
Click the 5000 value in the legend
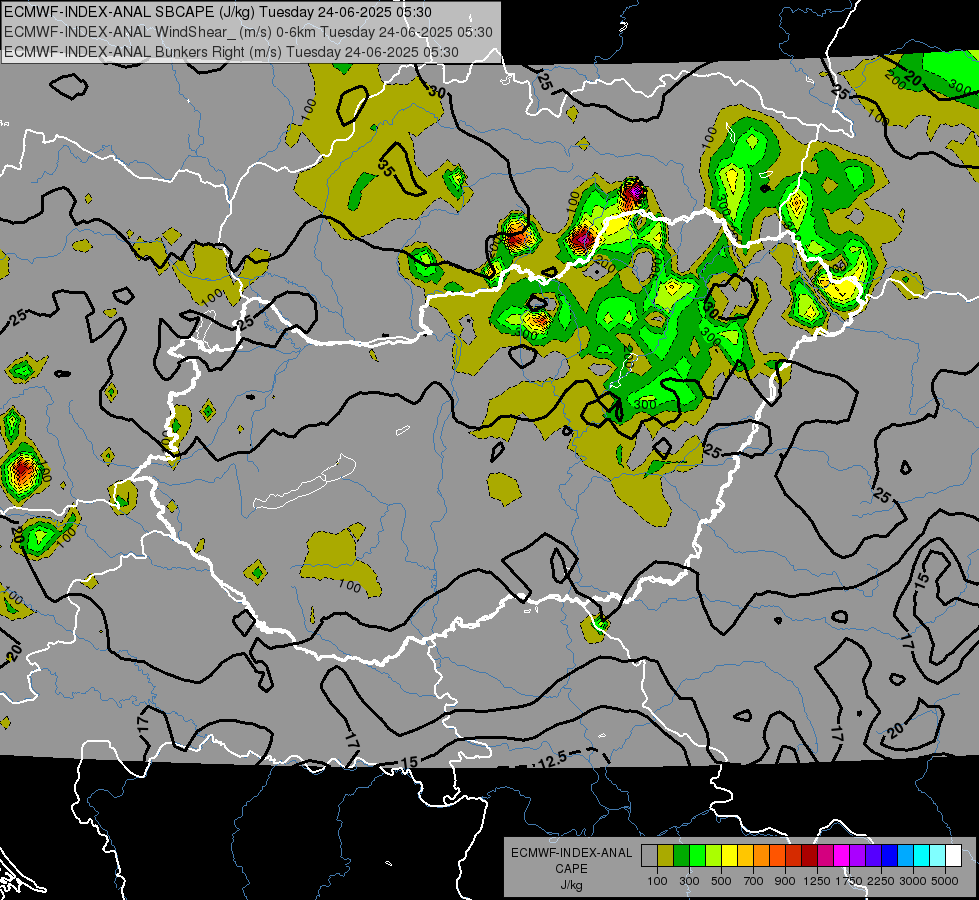(945, 881)
